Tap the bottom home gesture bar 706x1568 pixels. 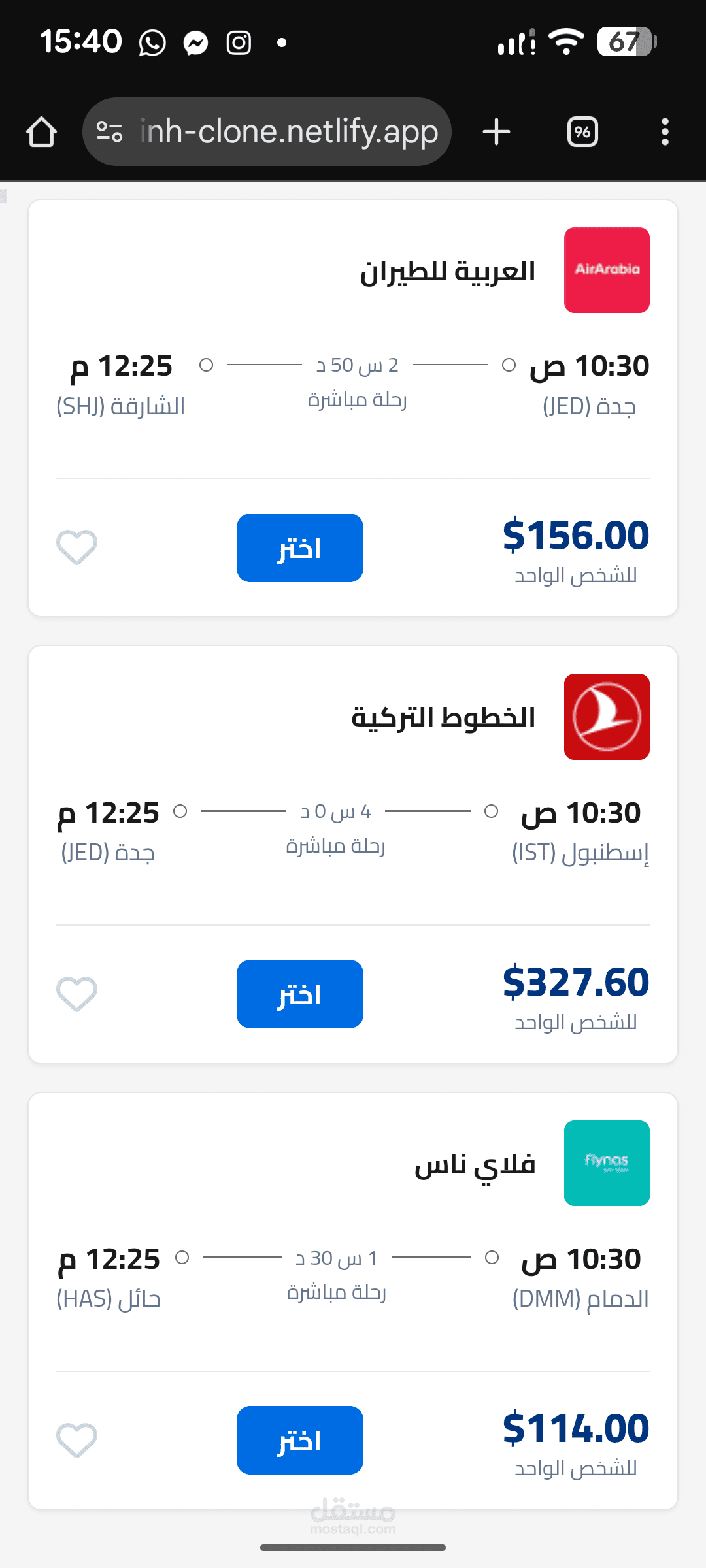point(353,1548)
